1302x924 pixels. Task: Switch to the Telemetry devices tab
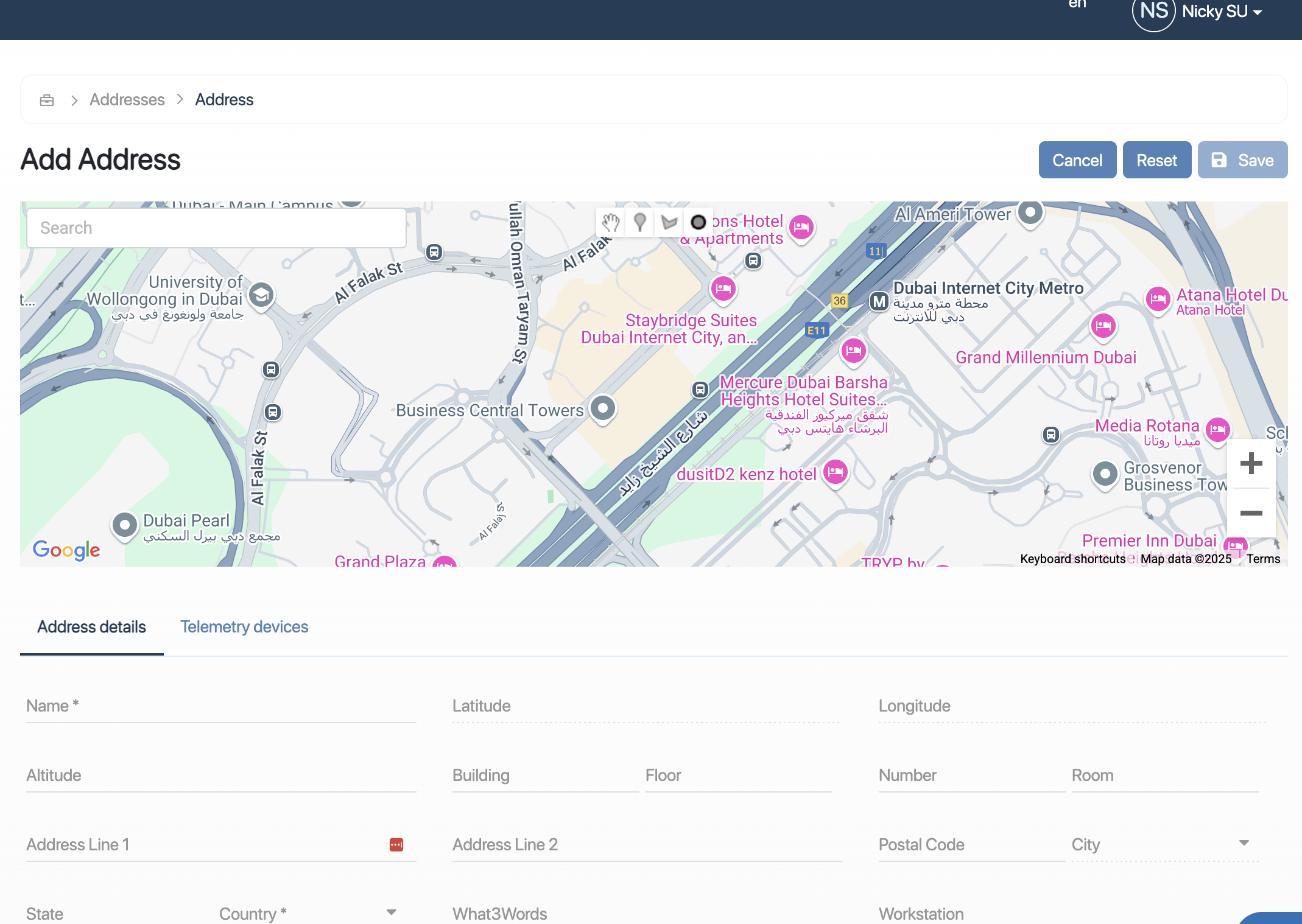pyautogui.click(x=244, y=627)
